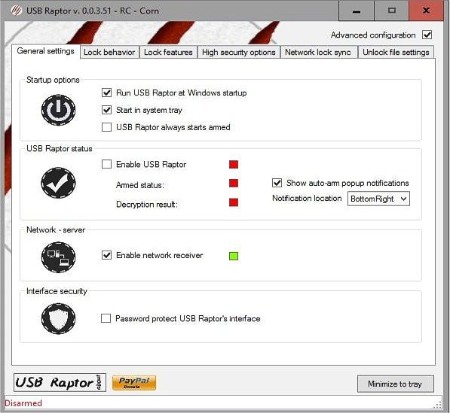The image size is (450, 413).
Task: Open the Unlock file settings tab
Action: click(x=396, y=52)
